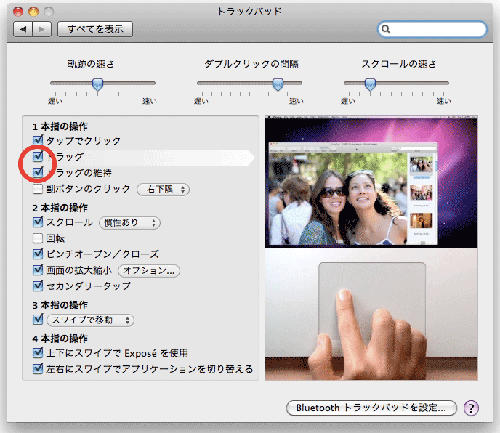Open the 慣性あり scroll dropdown

tap(130, 223)
